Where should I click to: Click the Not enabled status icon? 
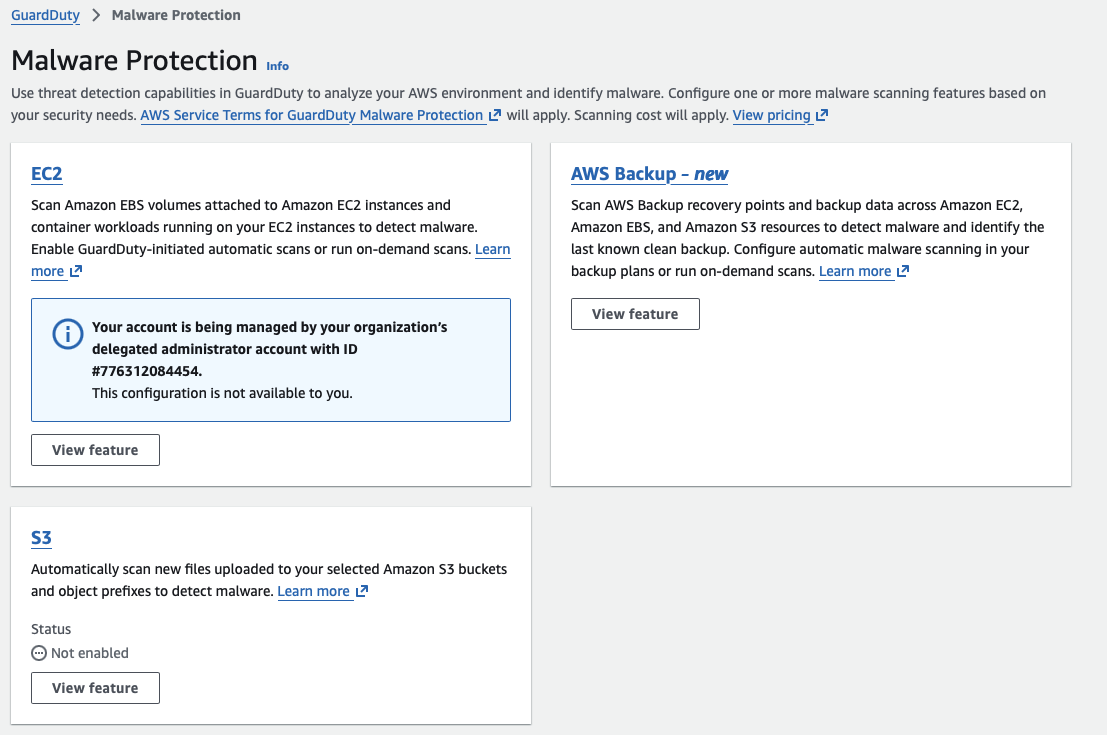tap(39, 653)
